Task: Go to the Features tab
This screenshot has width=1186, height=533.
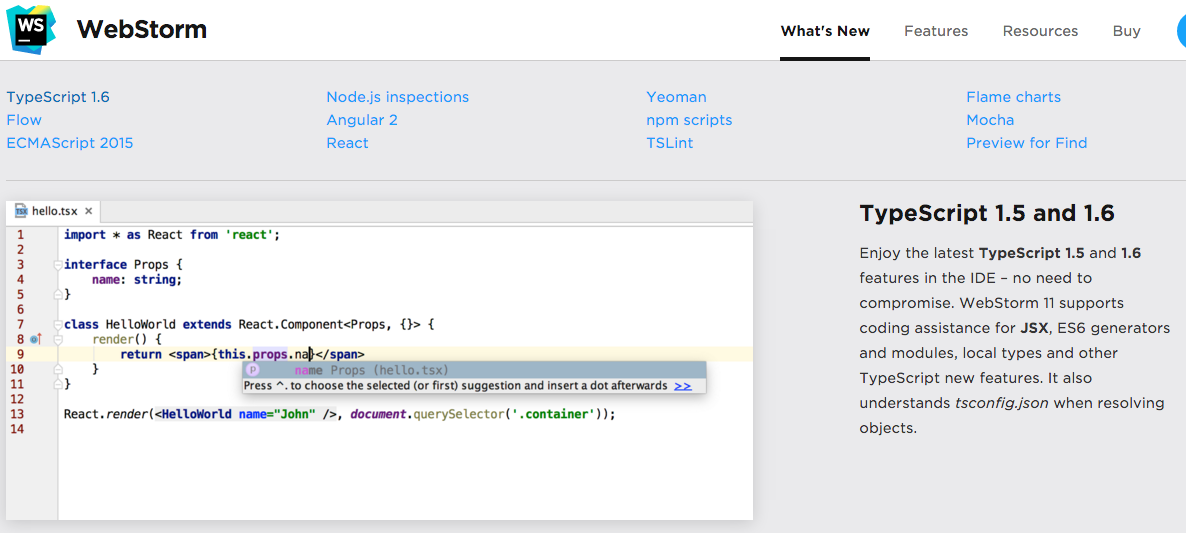Action: (936, 31)
